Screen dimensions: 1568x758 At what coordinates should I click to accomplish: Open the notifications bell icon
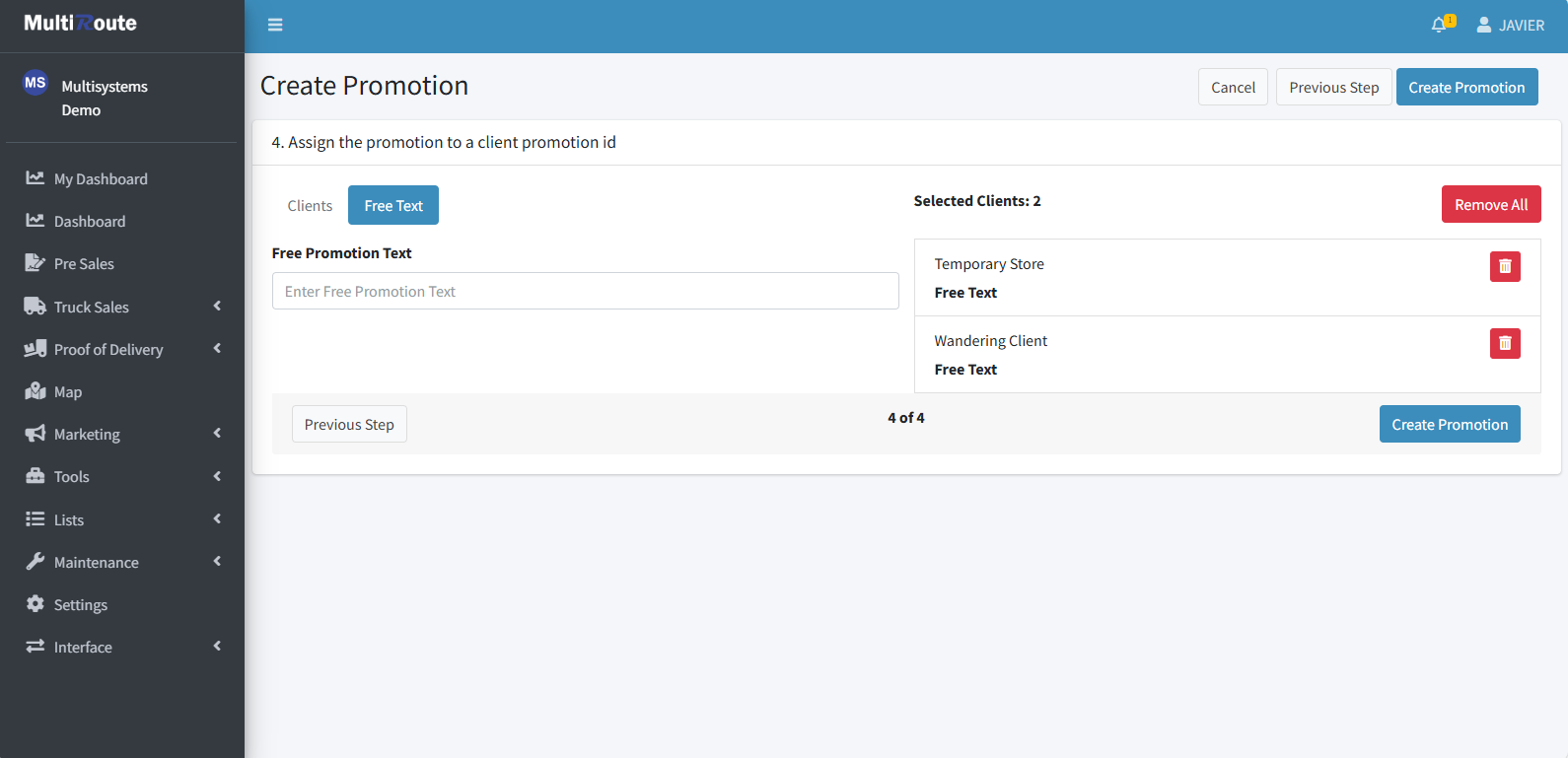[1439, 25]
